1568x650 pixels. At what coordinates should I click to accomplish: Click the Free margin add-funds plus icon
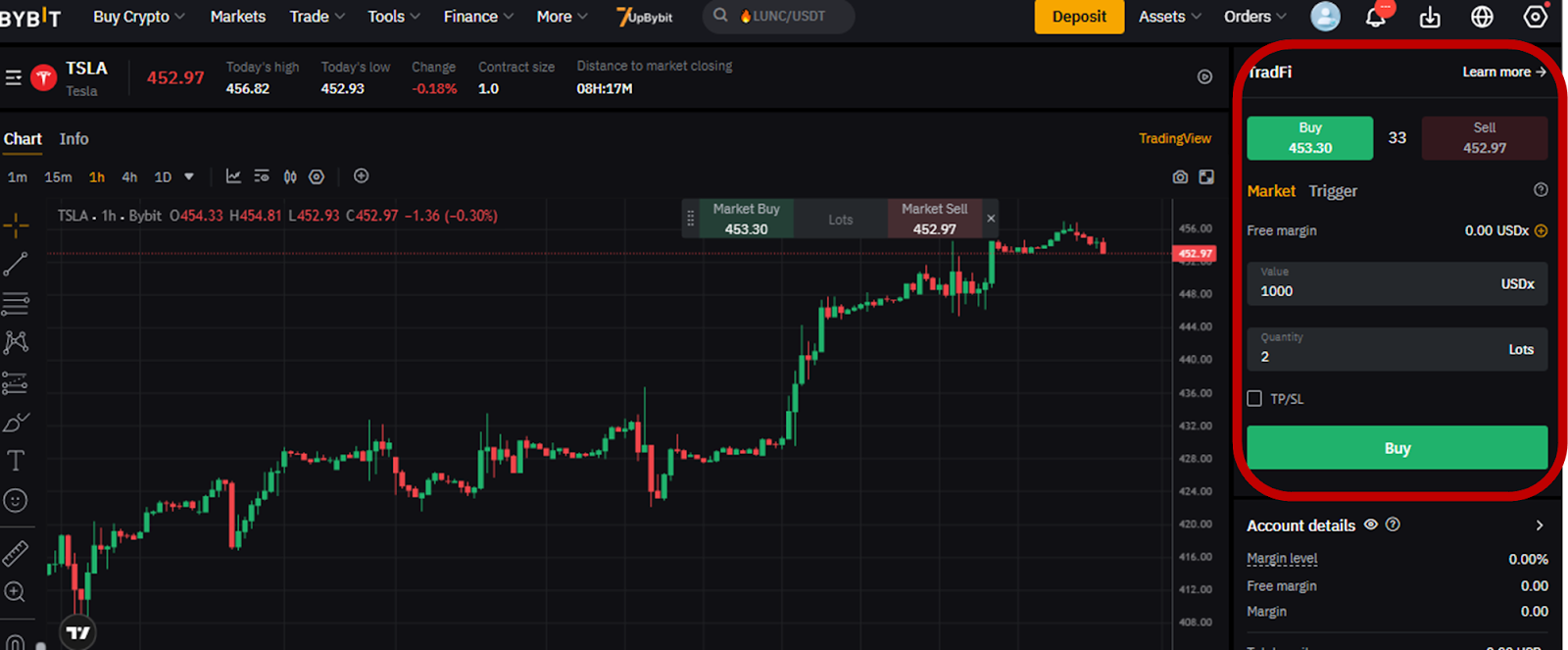click(1541, 231)
